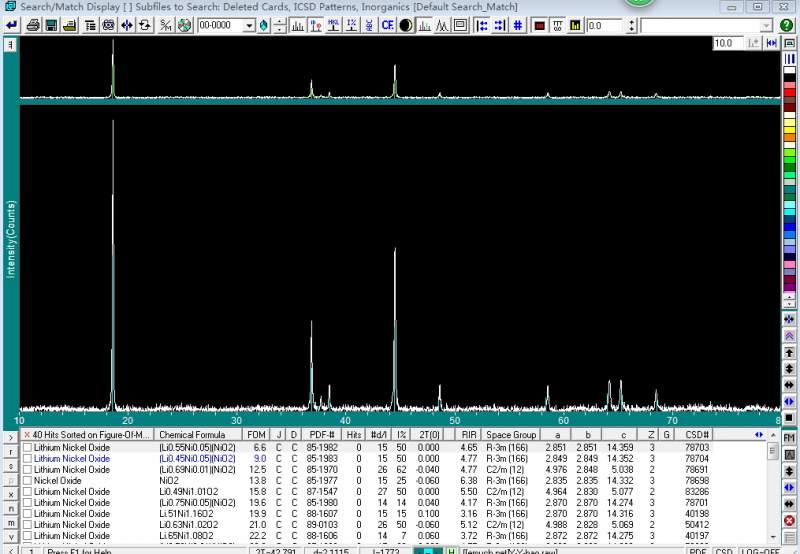Viewport: 800px width, 554px height.
Task: Check the box for (Li0.45Ni0.05)(NiO2) row
Action: coord(27,459)
